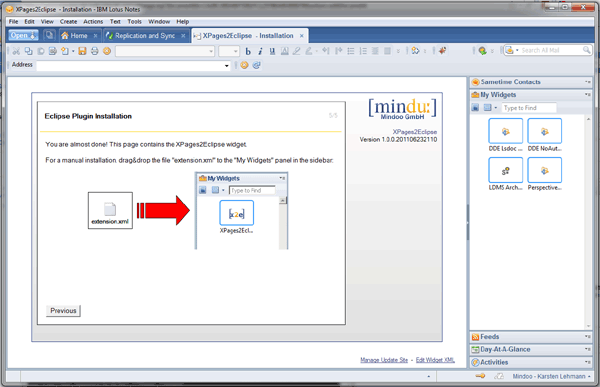This screenshot has width=600, height=387.
Task: Open the Perspective widget
Action: click(x=545, y=174)
